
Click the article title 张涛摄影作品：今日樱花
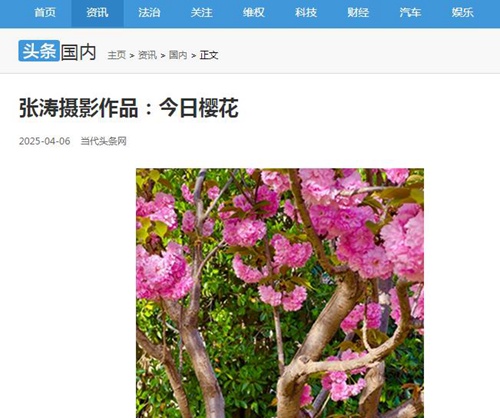click(x=129, y=108)
